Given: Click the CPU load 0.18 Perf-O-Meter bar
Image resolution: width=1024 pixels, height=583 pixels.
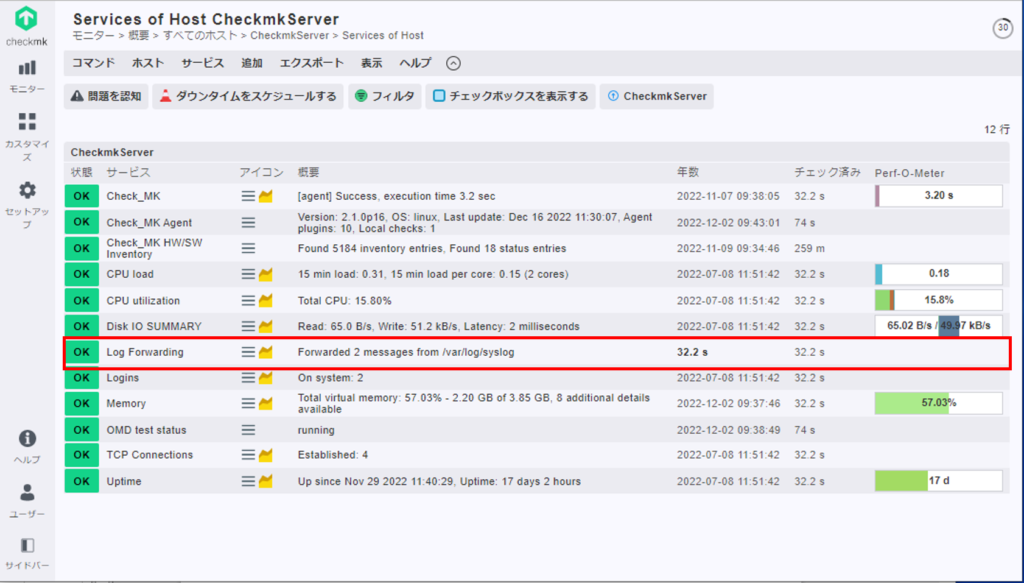Looking at the screenshot, I should coord(938,274).
